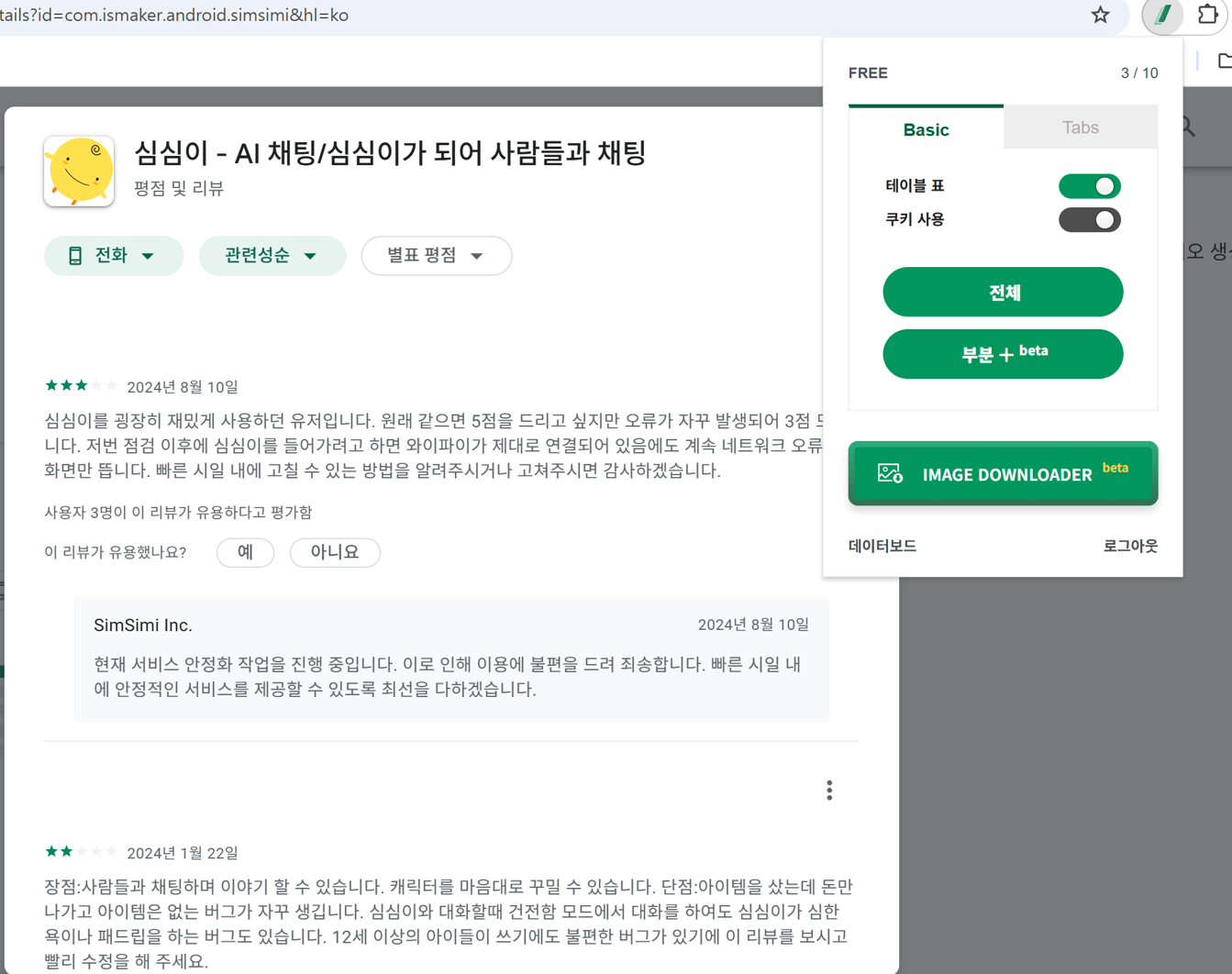
Task: Click the search magnifier icon behind popup
Action: (1188, 127)
